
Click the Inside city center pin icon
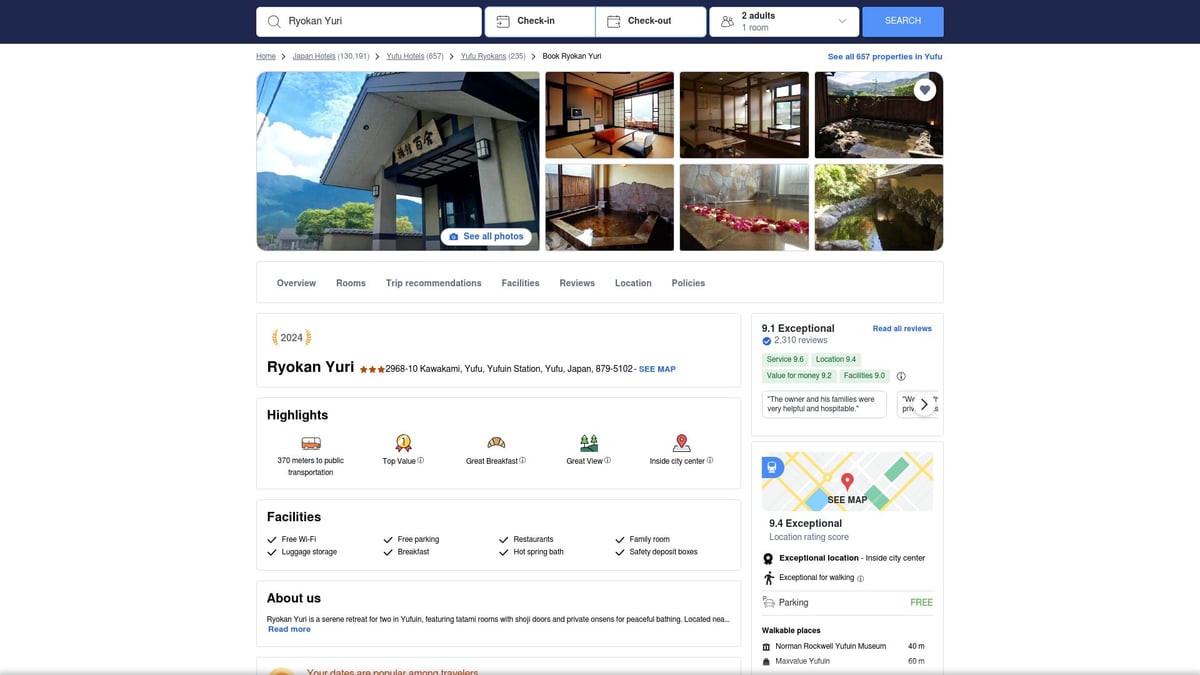click(x=681, y=442)
